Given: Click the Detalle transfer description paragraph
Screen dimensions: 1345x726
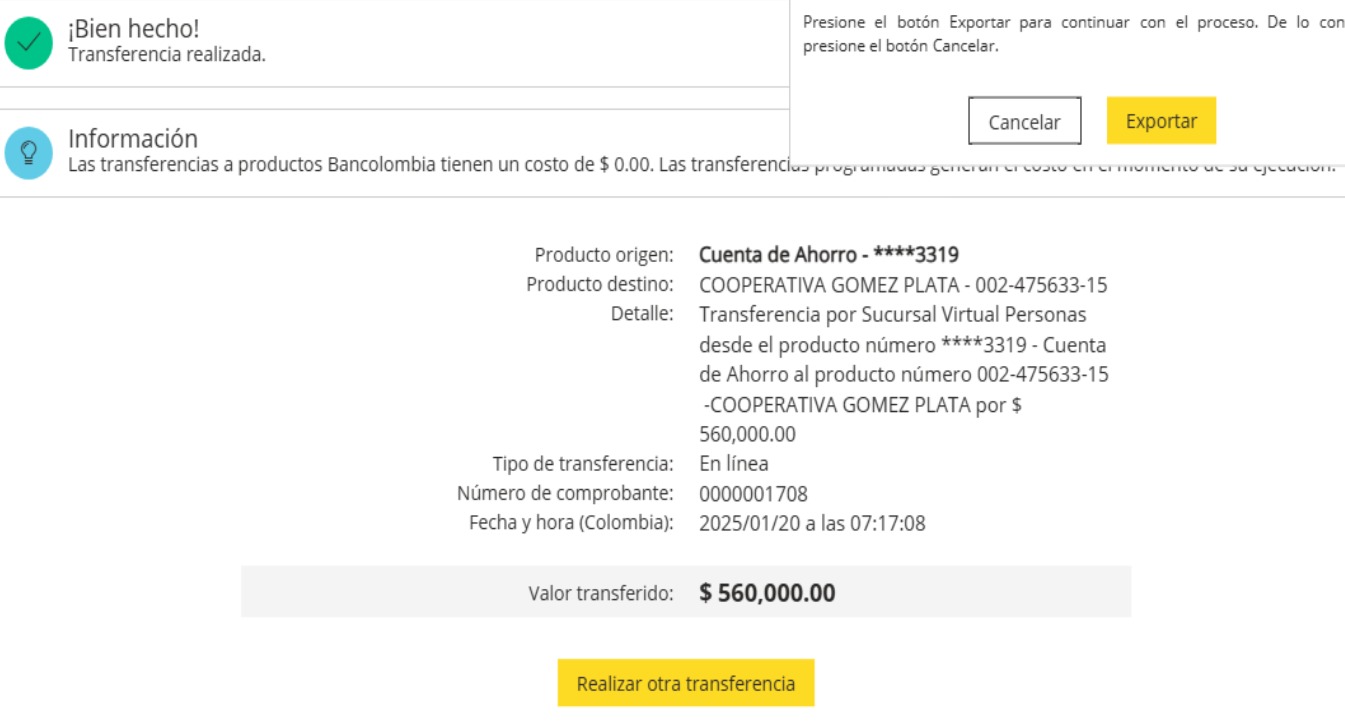Looking at the screenshot, I should pyautogui.click(x=902, y=375).
